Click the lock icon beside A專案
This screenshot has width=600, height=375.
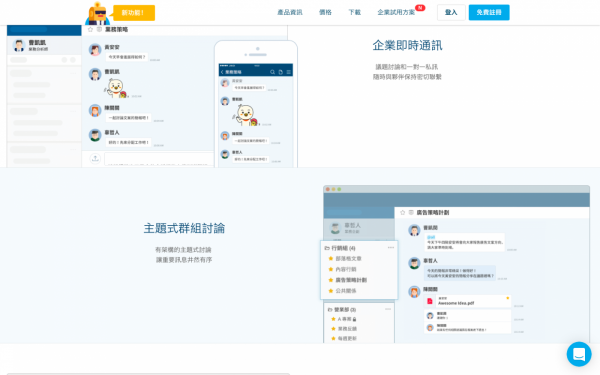pos(354,319)
